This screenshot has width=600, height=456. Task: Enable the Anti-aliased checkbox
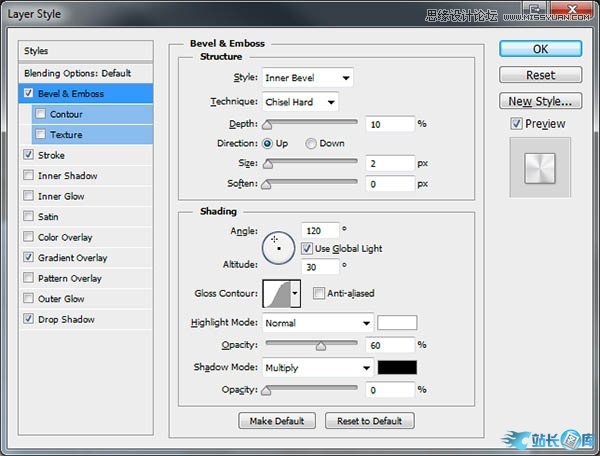[319, 293]
